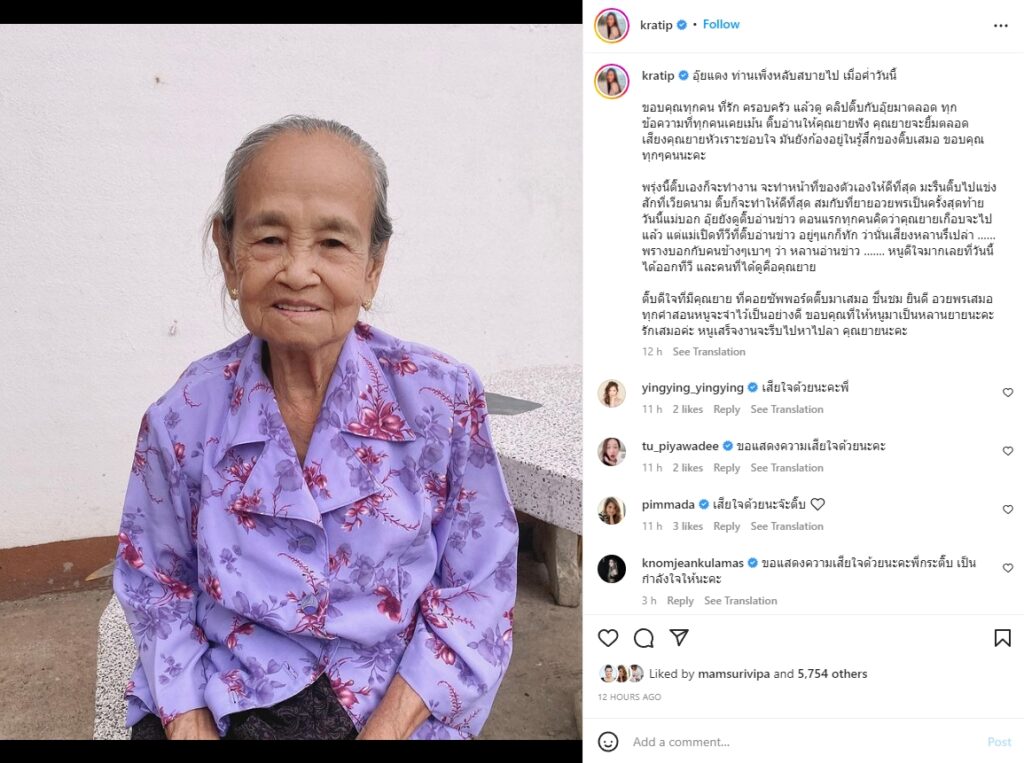Open the comment bubble icon

click(643, 638)
